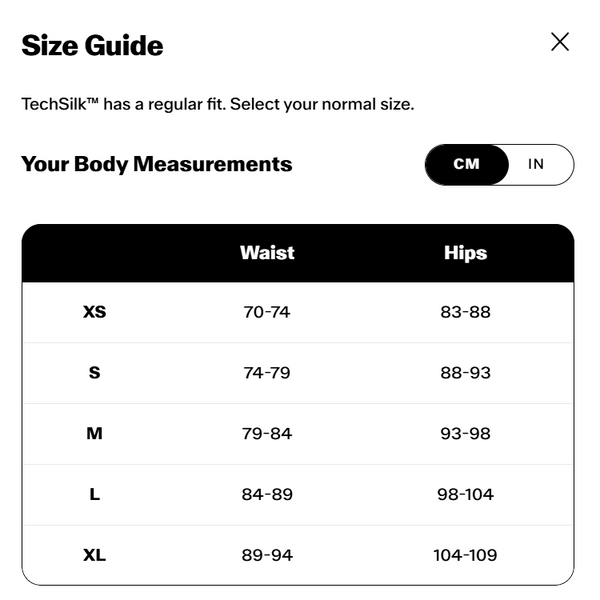Select the L size row label
The image size is (600, 600).
tap(95, 494)
